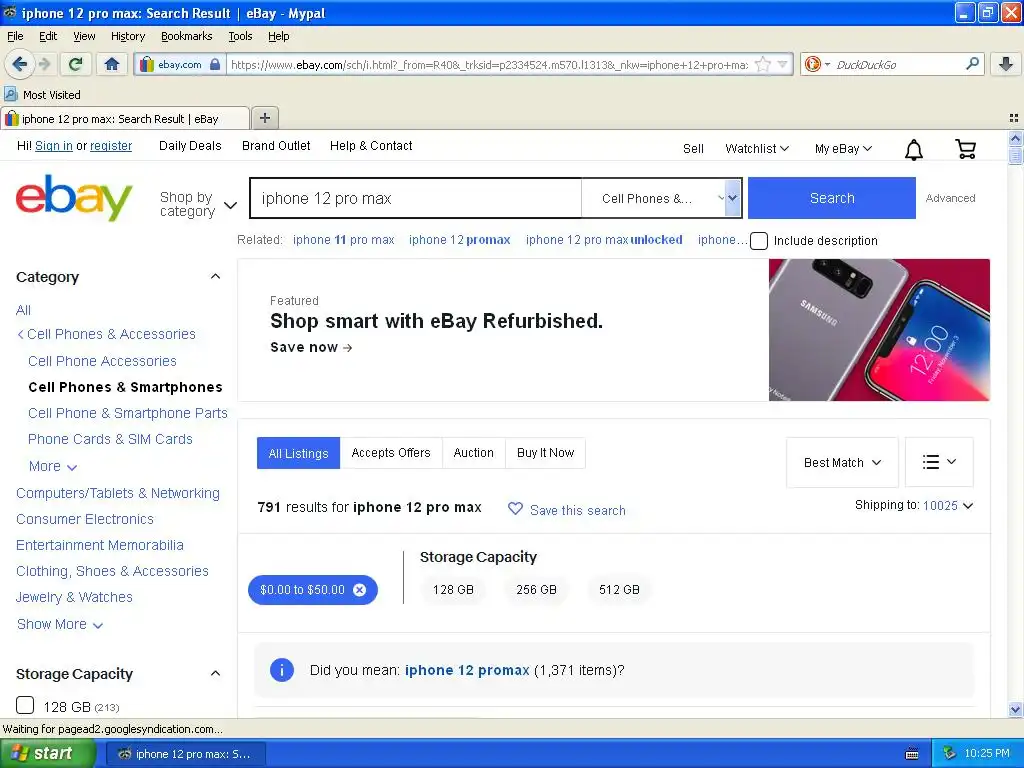Click the refurbished phones banner image
The width and height of the screenshot is (1024, 768).
(x=879, y=330)
